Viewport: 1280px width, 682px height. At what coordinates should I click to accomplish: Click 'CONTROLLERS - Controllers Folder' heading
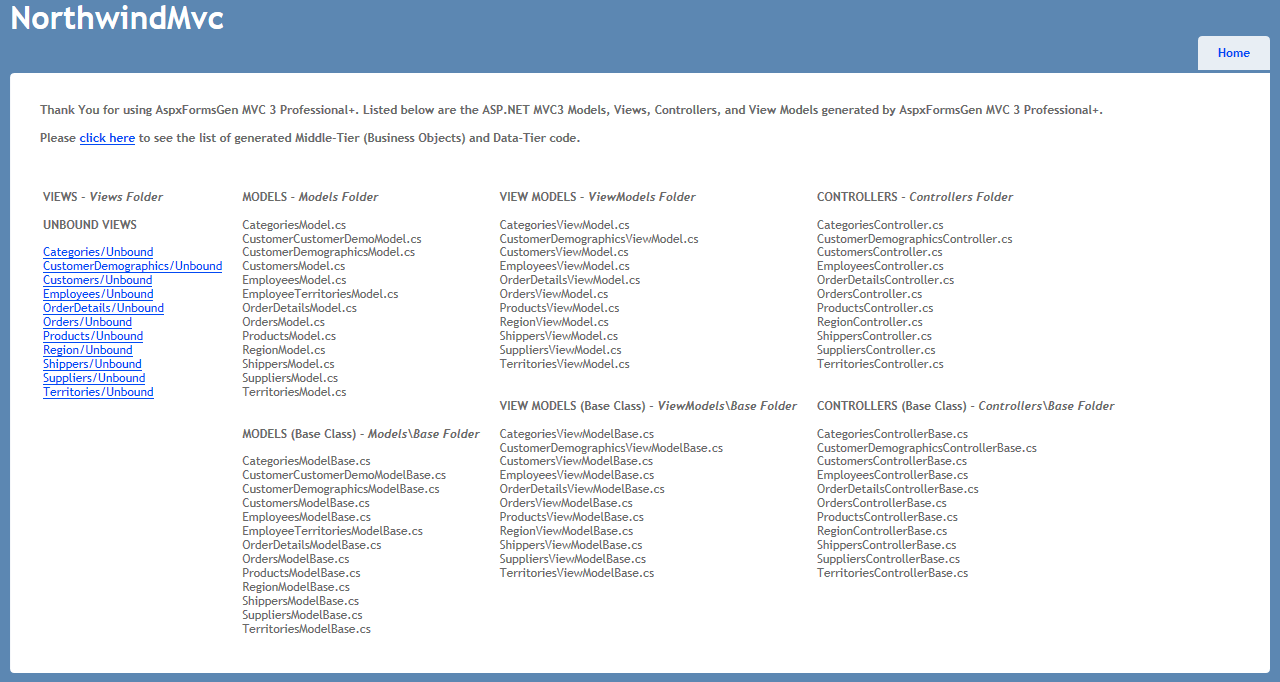coord(915,197)
